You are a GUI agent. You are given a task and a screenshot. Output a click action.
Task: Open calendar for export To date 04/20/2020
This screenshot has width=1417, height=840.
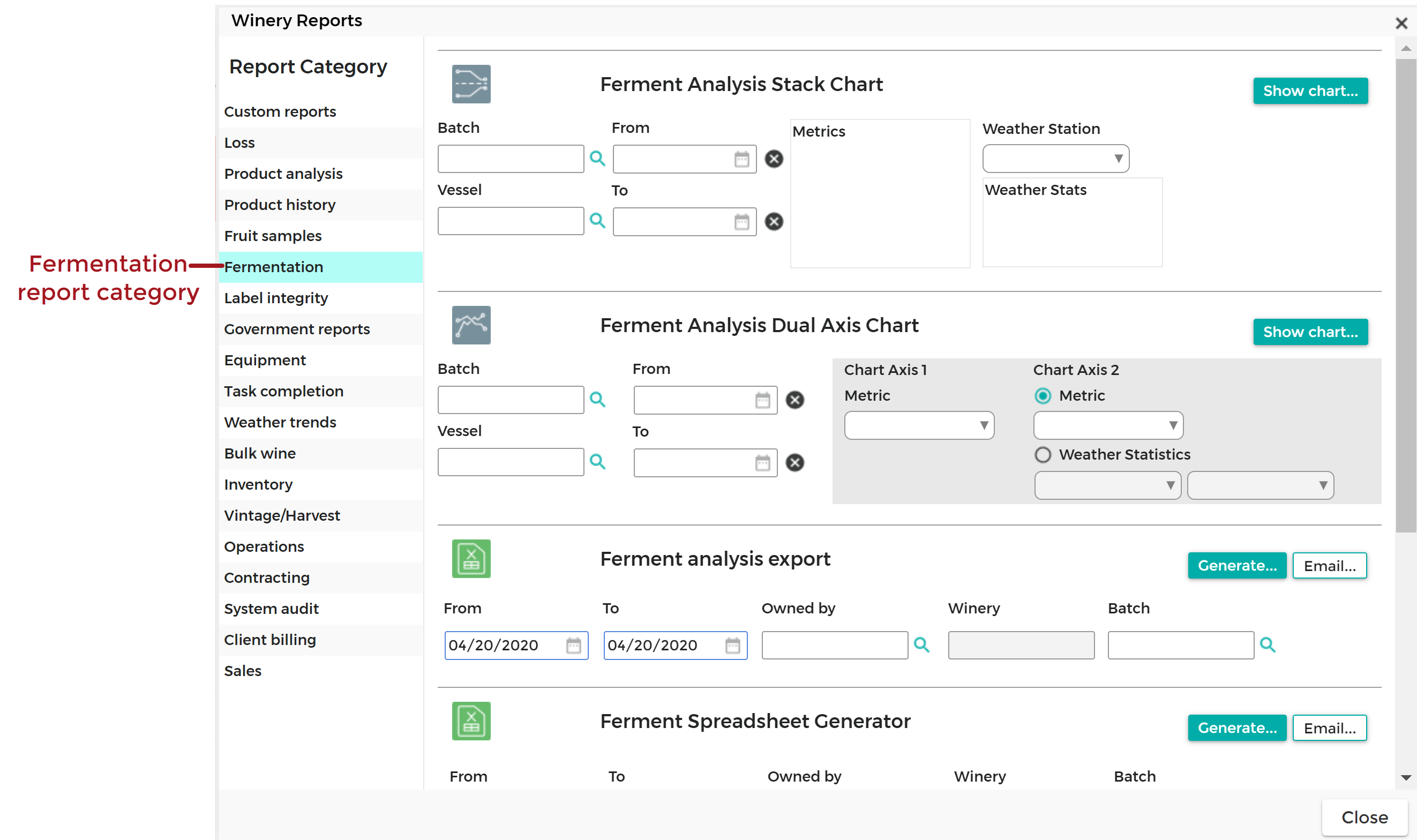(x=732, y=646)
